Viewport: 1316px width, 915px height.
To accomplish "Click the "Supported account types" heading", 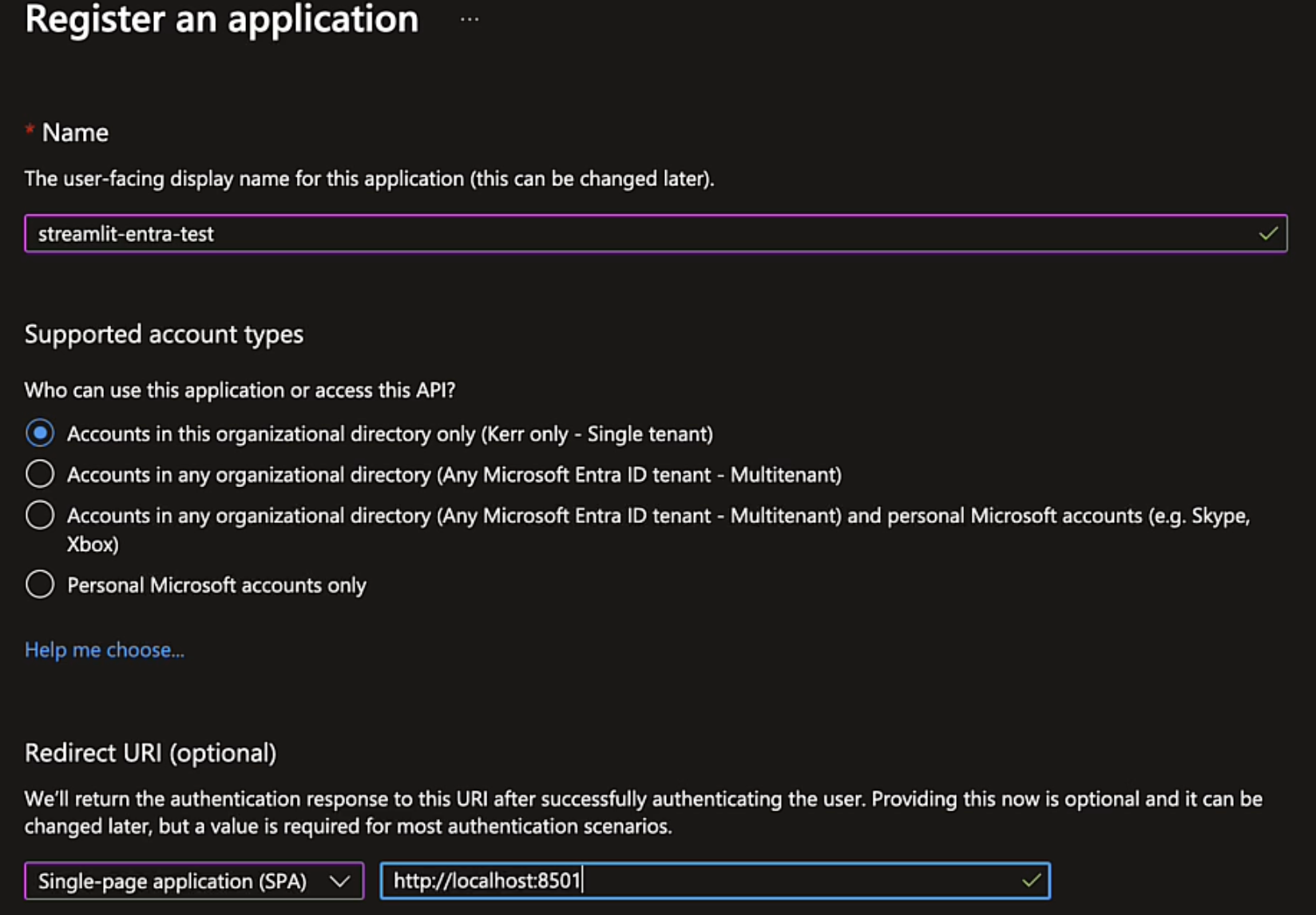I will point(164,335).
